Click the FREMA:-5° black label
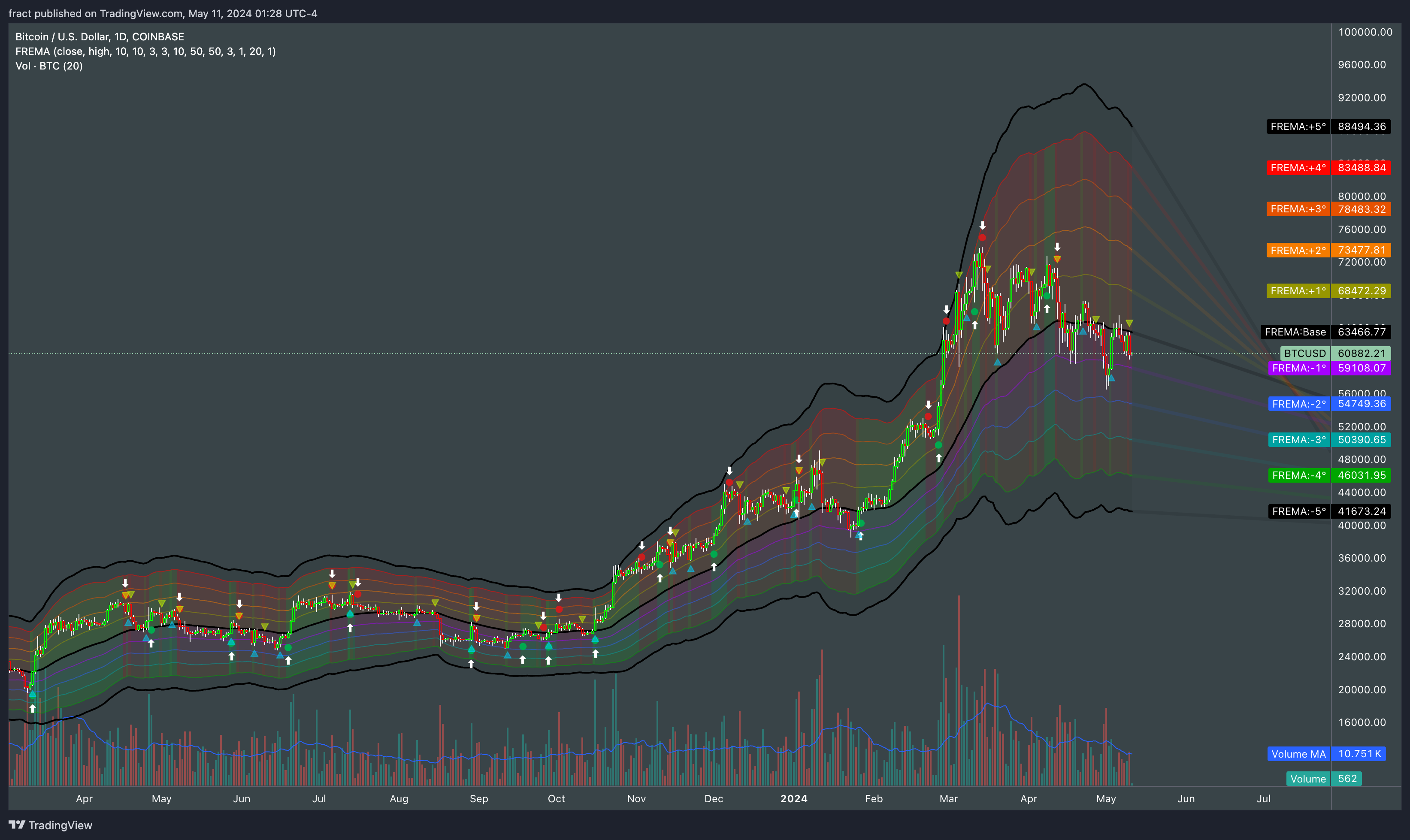This screenshot has height=840, width=1410. tap(1330, 511)
